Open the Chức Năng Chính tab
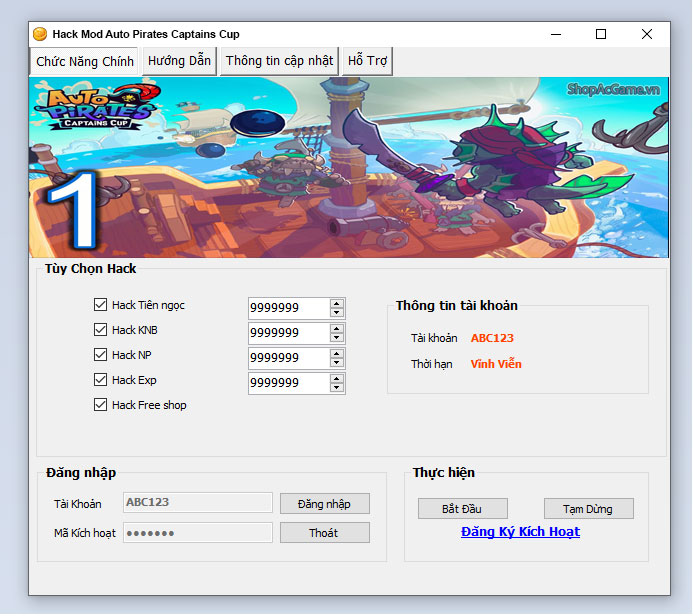The image size is (693, 616). point(84,61)
